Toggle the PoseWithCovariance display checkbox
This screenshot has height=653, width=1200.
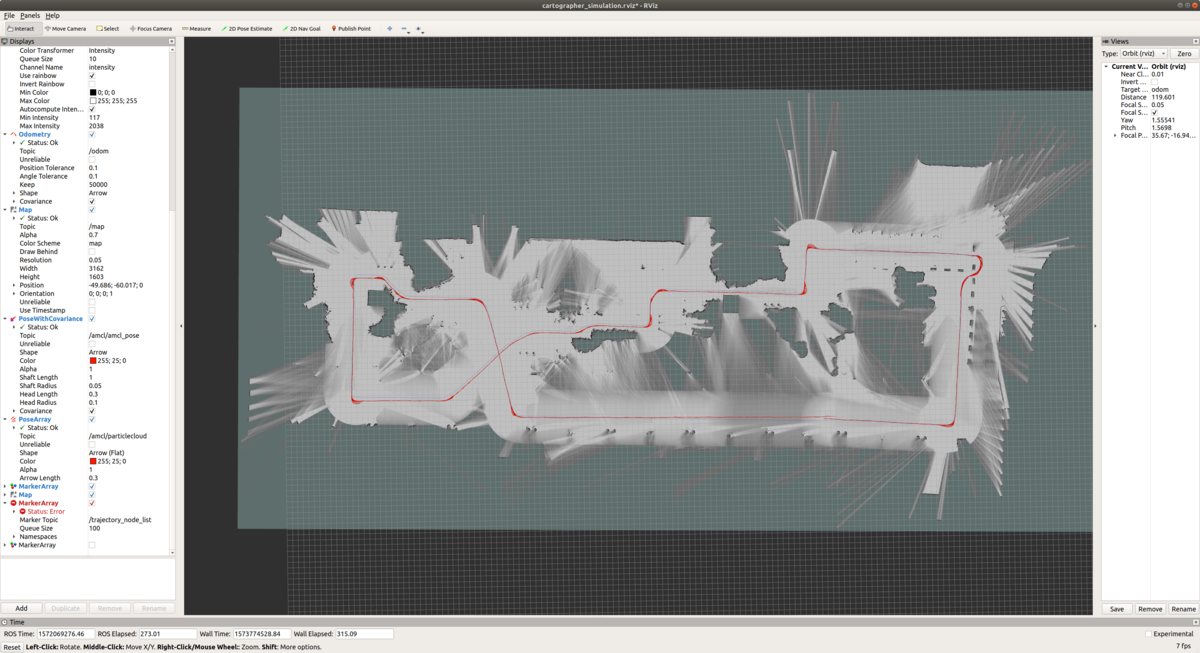(92, 319)
